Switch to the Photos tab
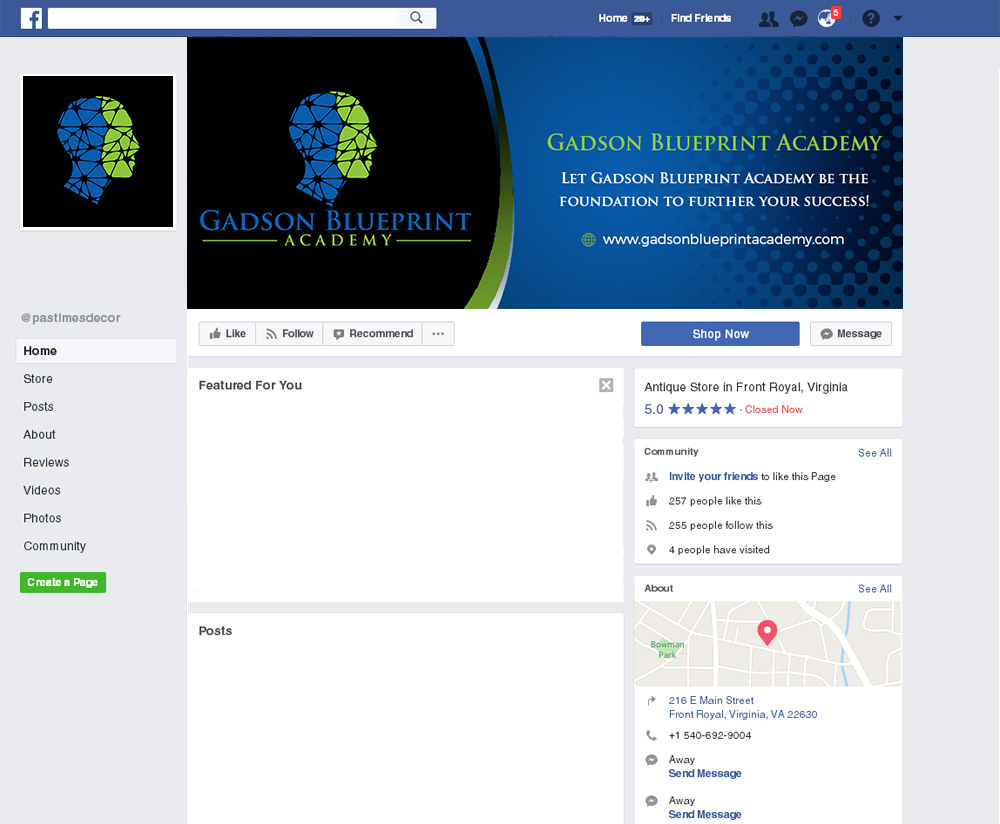Viewport: 1000px width, 824px height. click(x=42, y=518)
